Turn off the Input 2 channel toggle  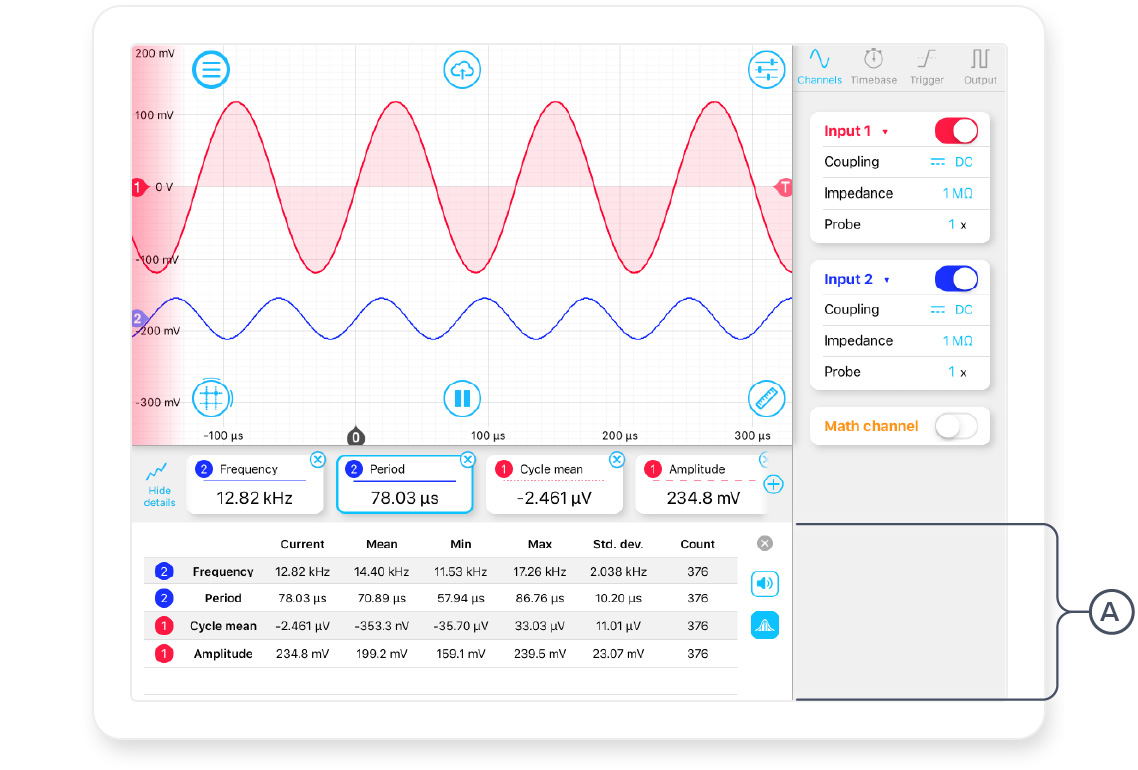point(955,279)
